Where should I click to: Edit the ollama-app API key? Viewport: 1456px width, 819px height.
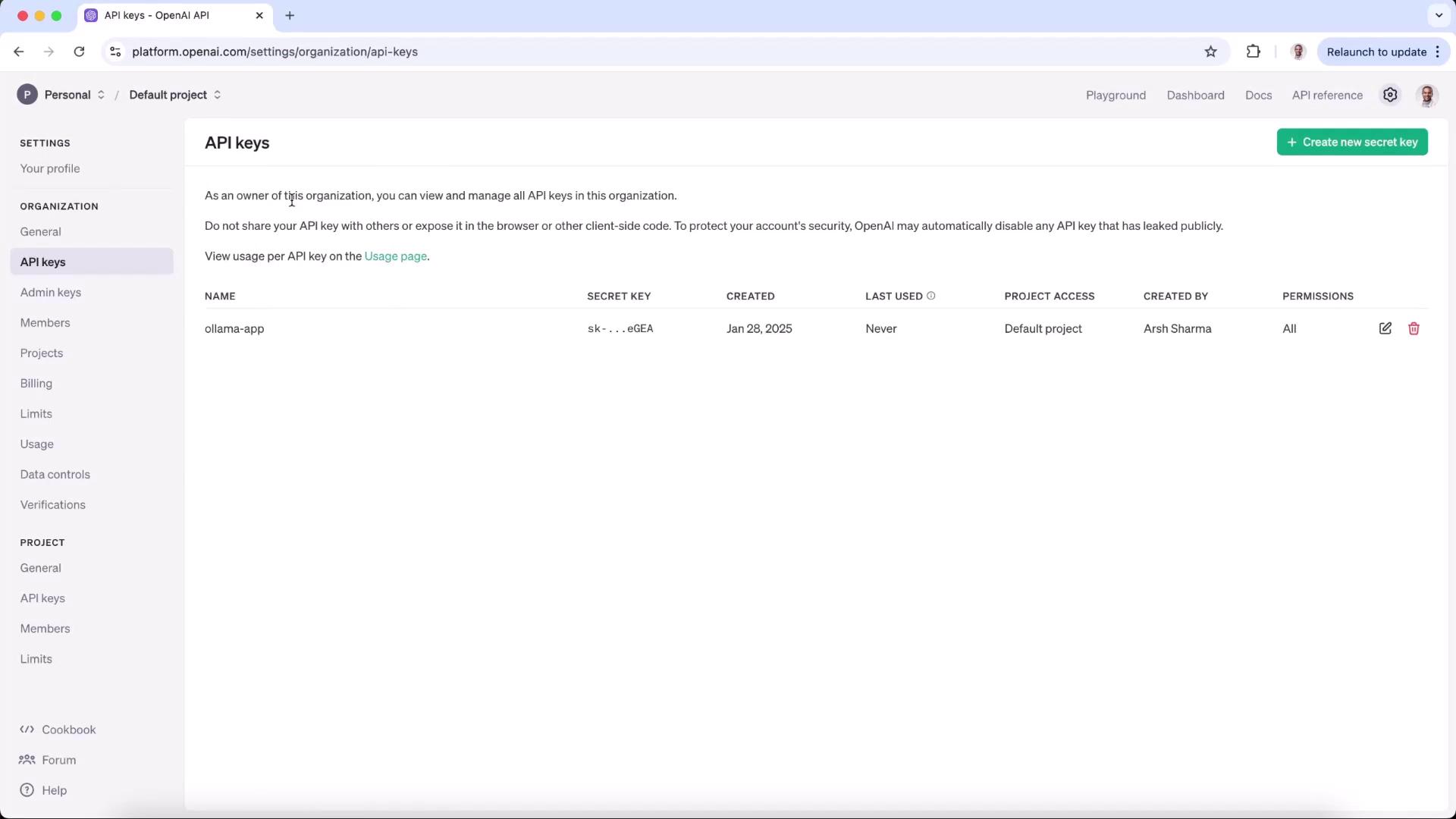click(1385, 328)
